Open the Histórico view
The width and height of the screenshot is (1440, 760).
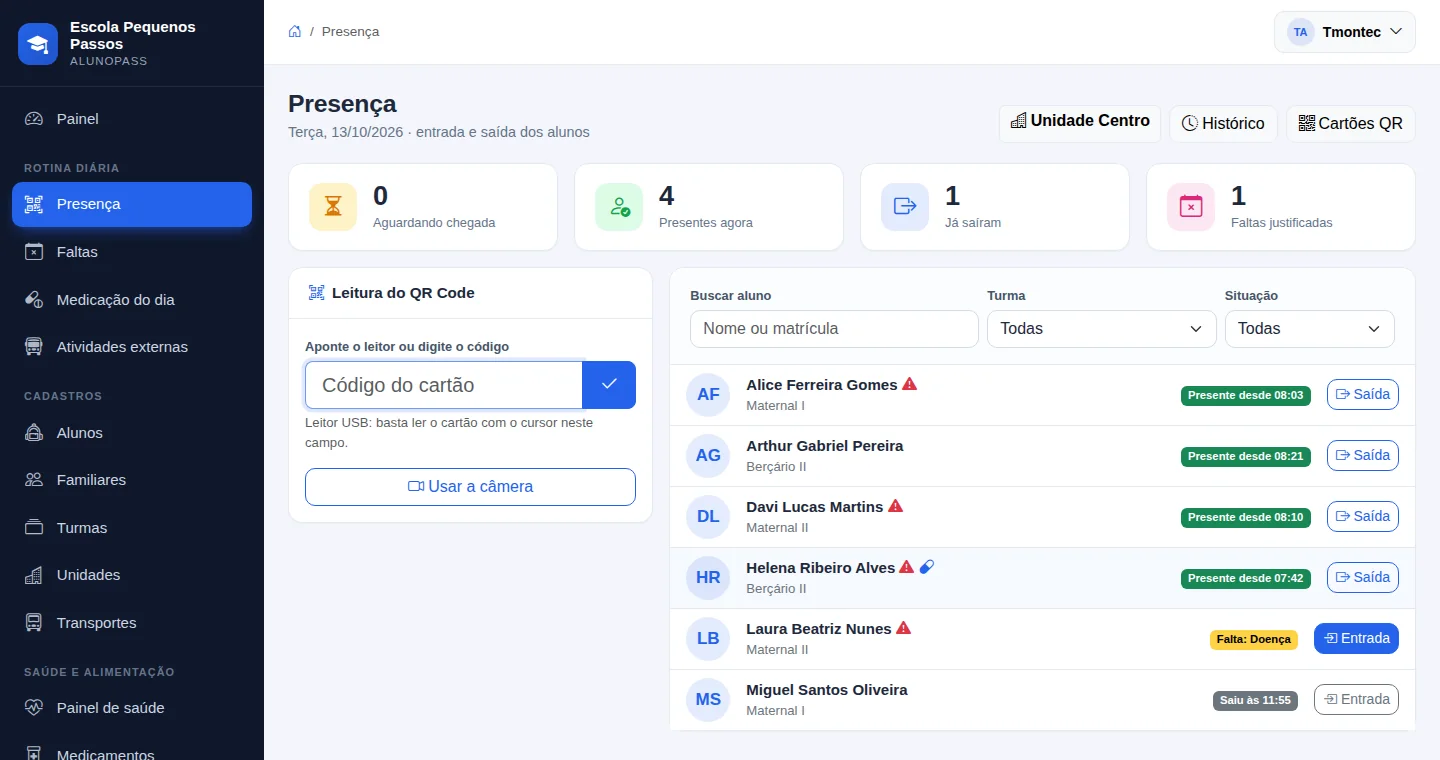pyautogui.click(x=1223, y=123)
